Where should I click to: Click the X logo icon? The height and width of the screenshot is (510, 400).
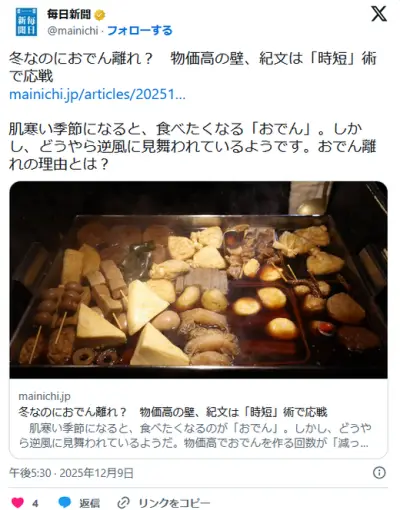379,14
